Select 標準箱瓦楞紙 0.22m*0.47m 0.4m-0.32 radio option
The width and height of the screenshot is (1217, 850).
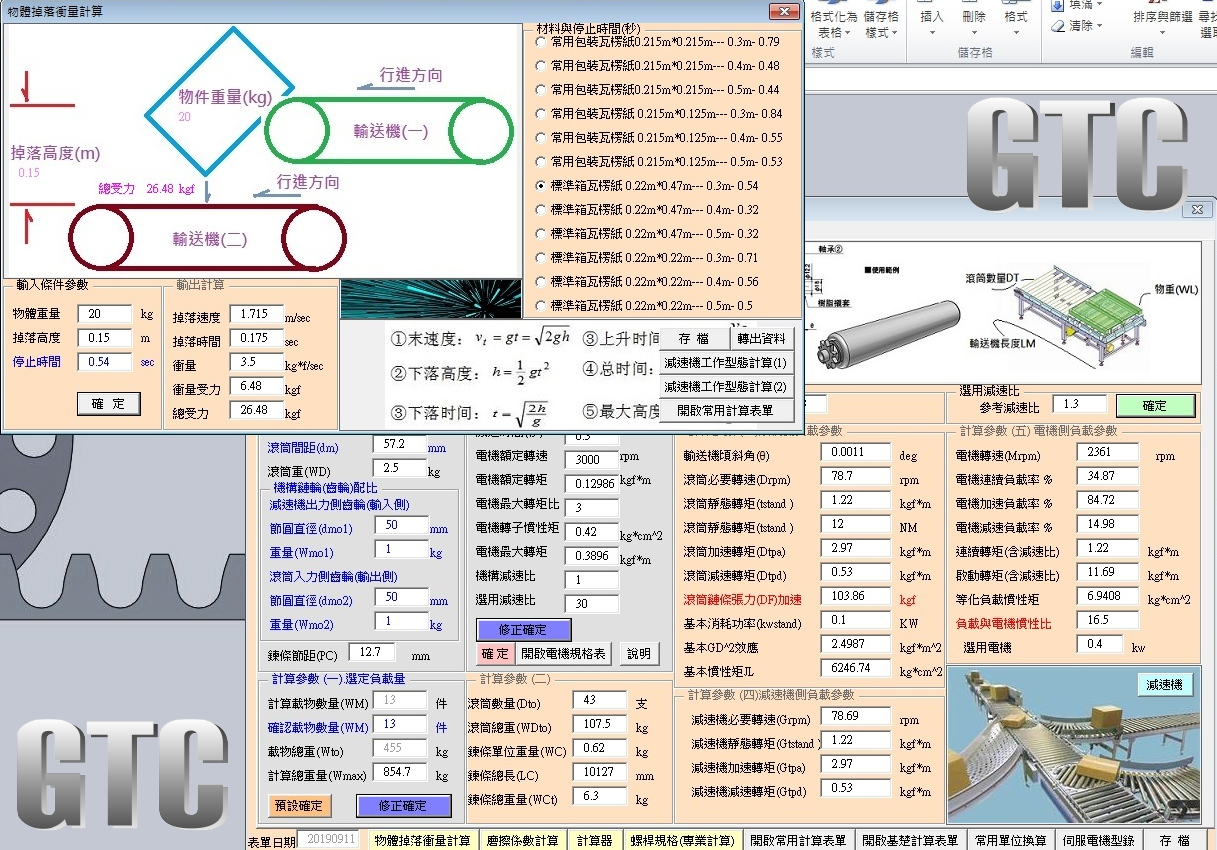pos(541,210)
